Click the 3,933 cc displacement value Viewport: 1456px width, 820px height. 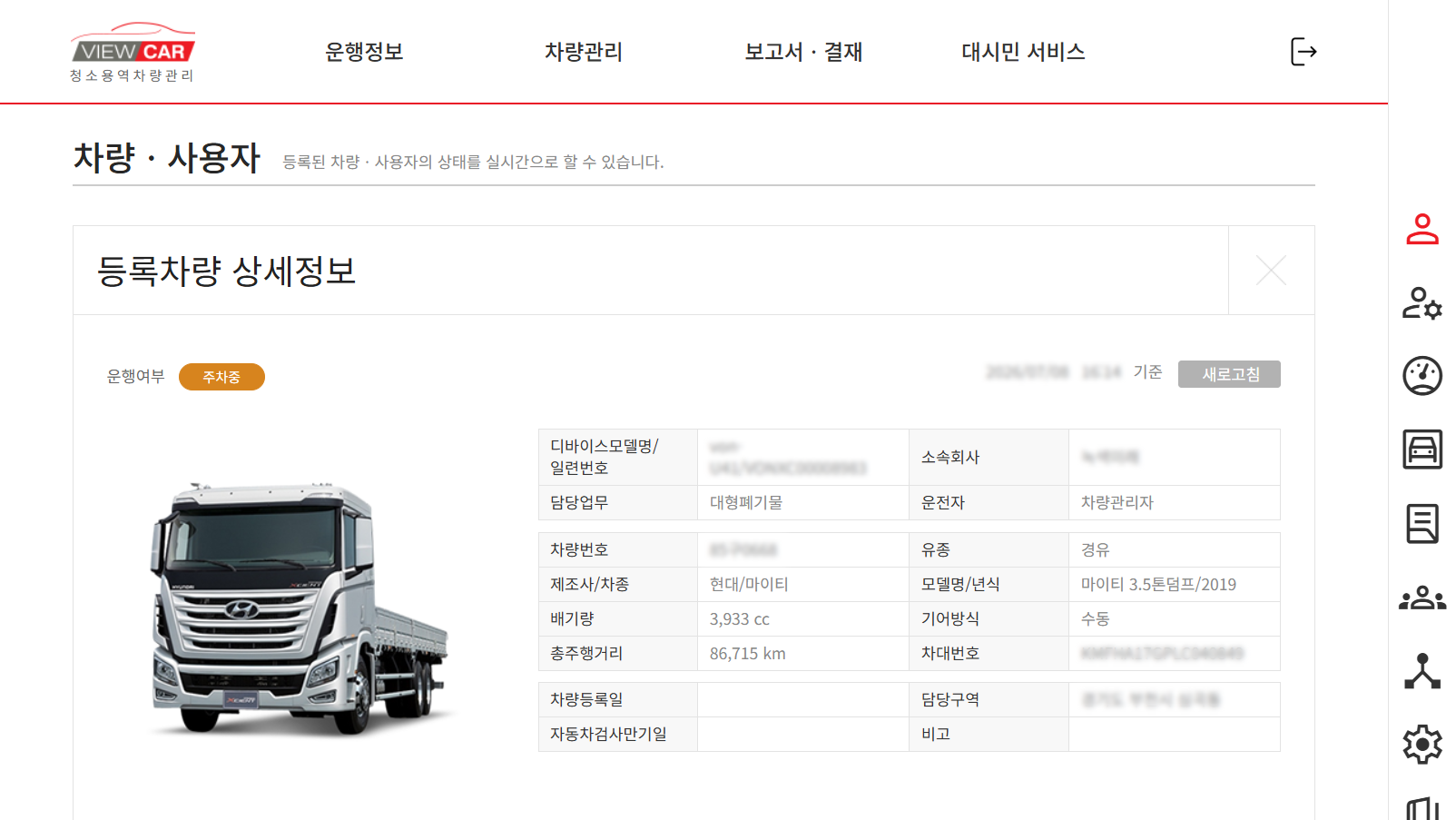(739, 619)
